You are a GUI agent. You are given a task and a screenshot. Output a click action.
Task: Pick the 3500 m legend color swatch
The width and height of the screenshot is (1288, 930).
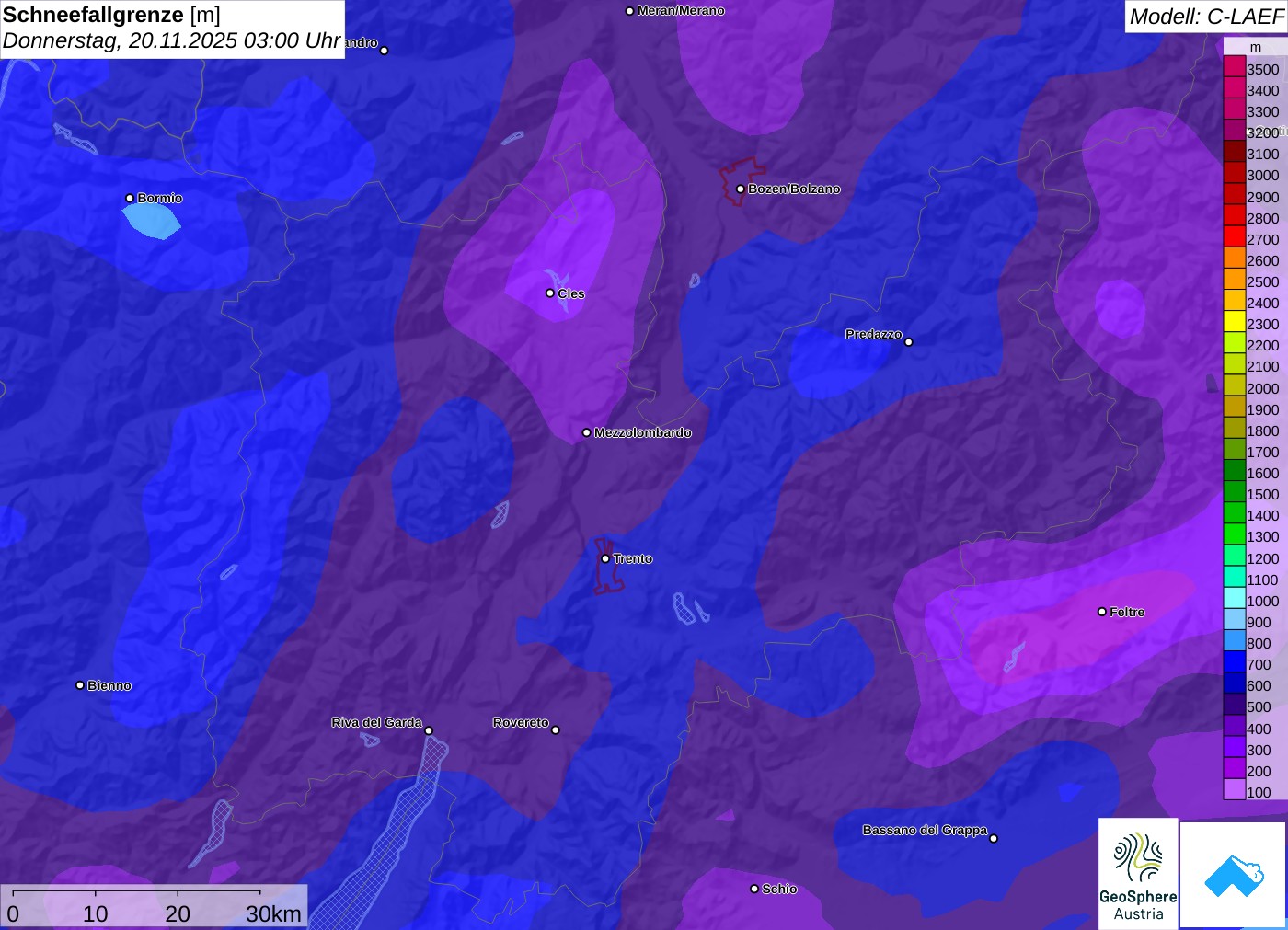1235,68
